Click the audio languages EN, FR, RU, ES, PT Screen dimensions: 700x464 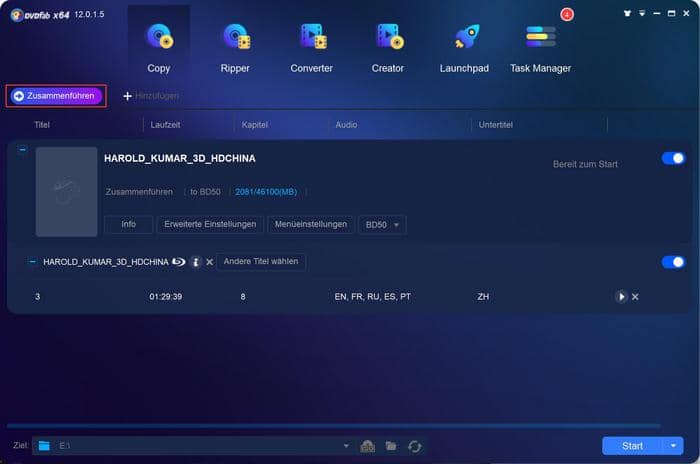pyautogui.click(x=372, y=297)
